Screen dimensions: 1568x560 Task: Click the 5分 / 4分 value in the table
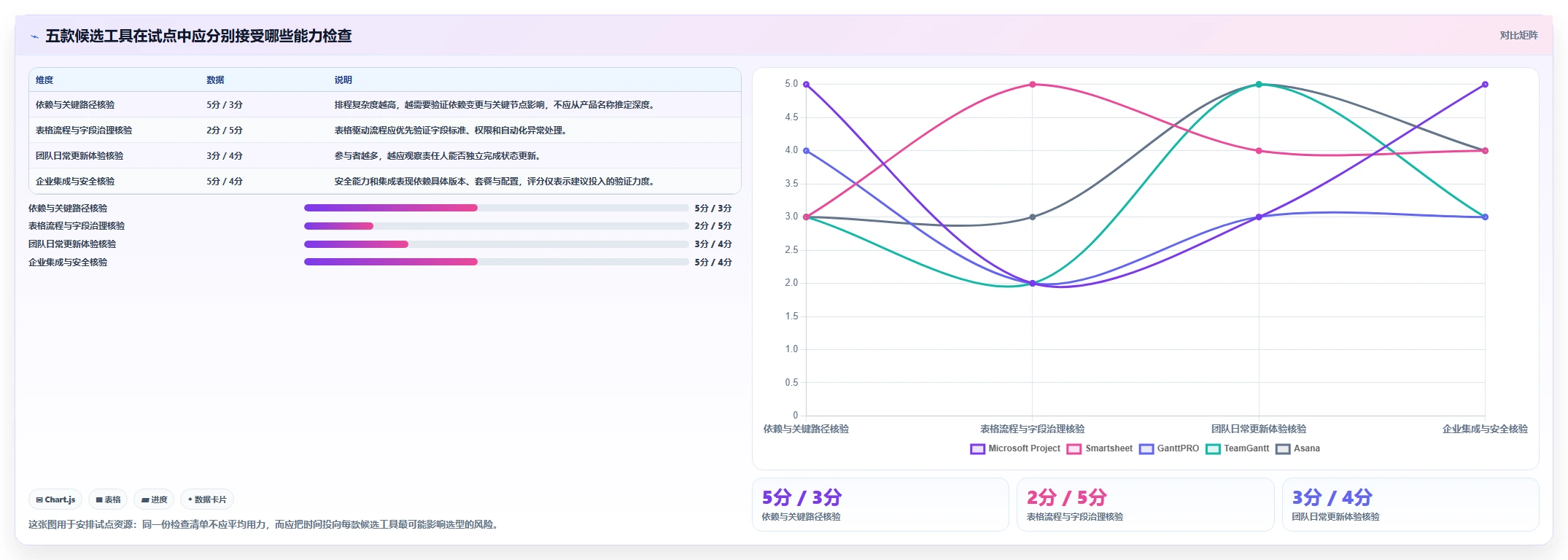pyautogui.click(x=225, y=182)
